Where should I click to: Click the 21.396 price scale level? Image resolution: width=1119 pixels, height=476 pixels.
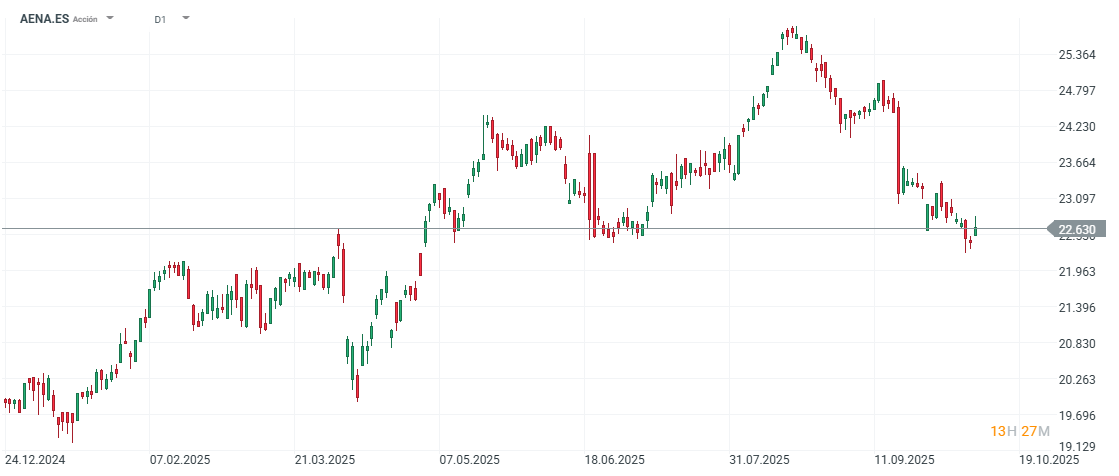click(1076, 307)
